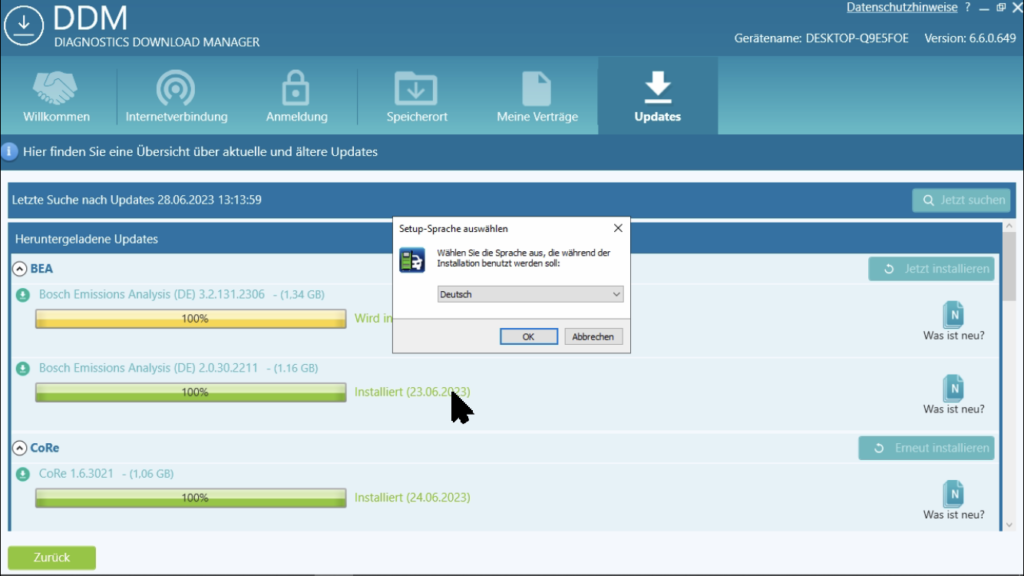Go to the Speicherort tab
This screenshot has height=576, width=1024.
click(417, 96)
